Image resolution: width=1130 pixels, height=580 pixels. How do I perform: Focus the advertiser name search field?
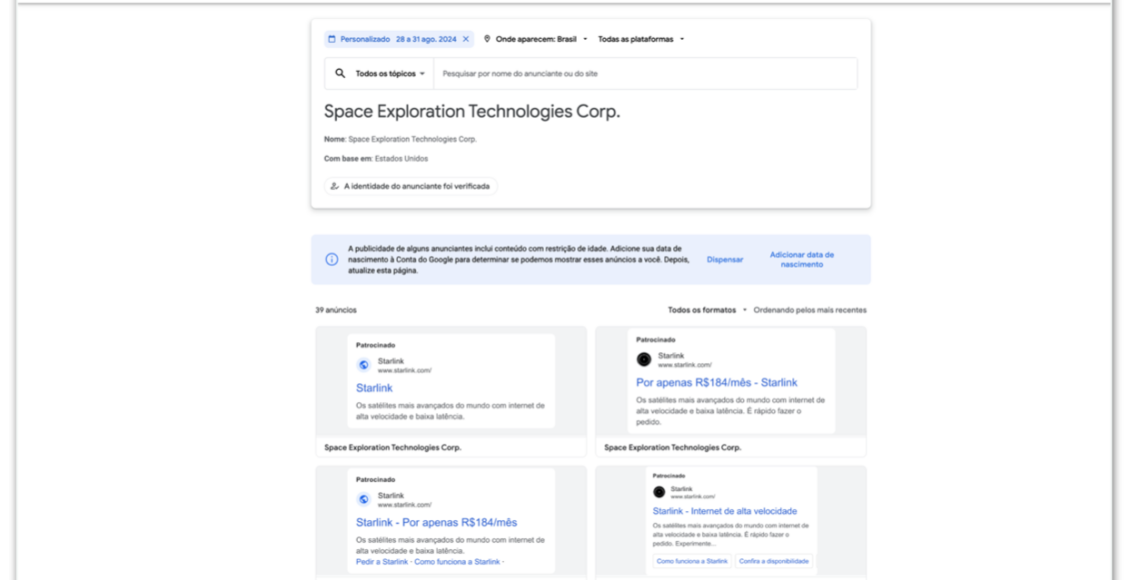(x=645, y=73)
